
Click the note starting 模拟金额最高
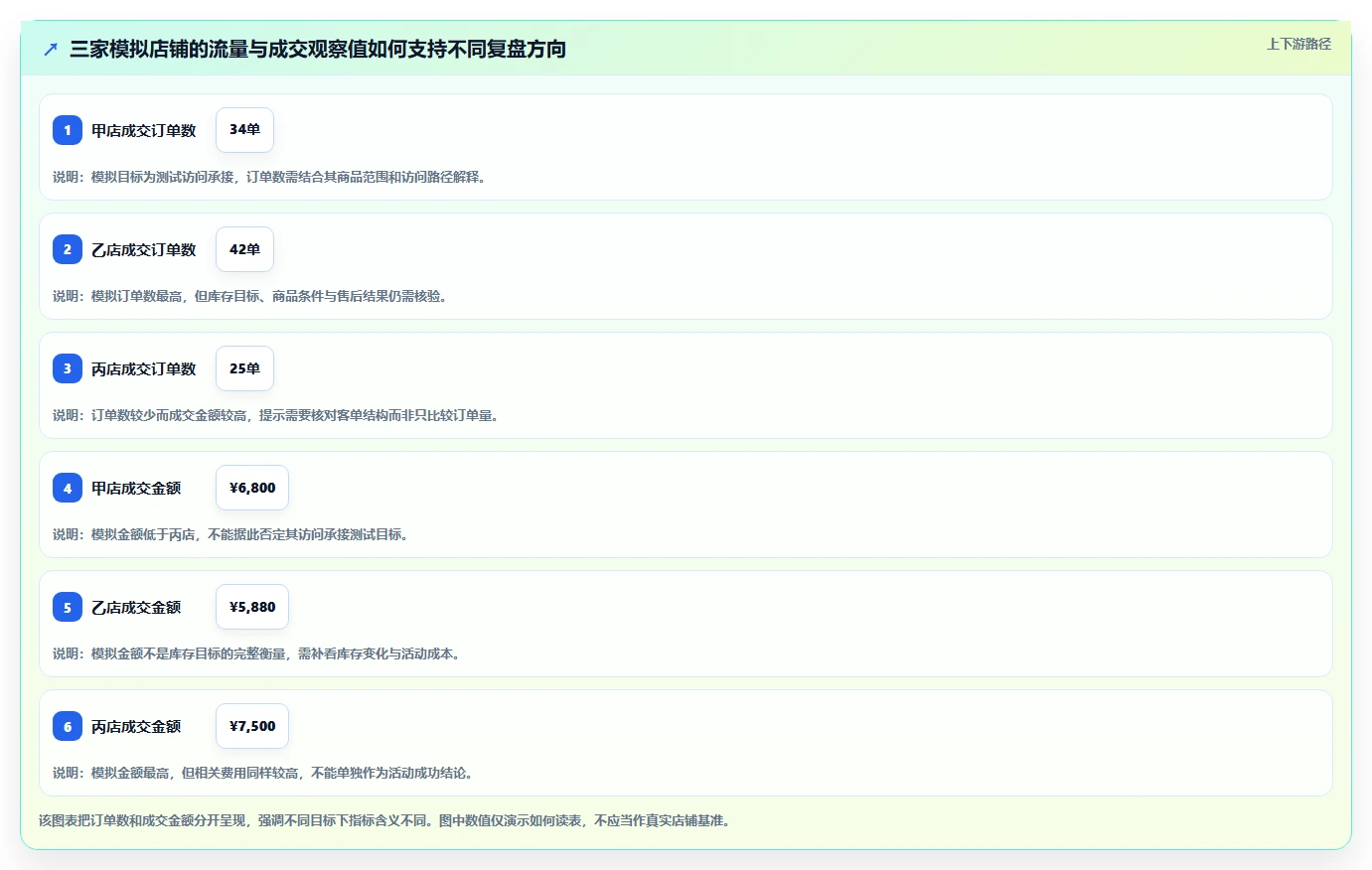coord(263,773)
